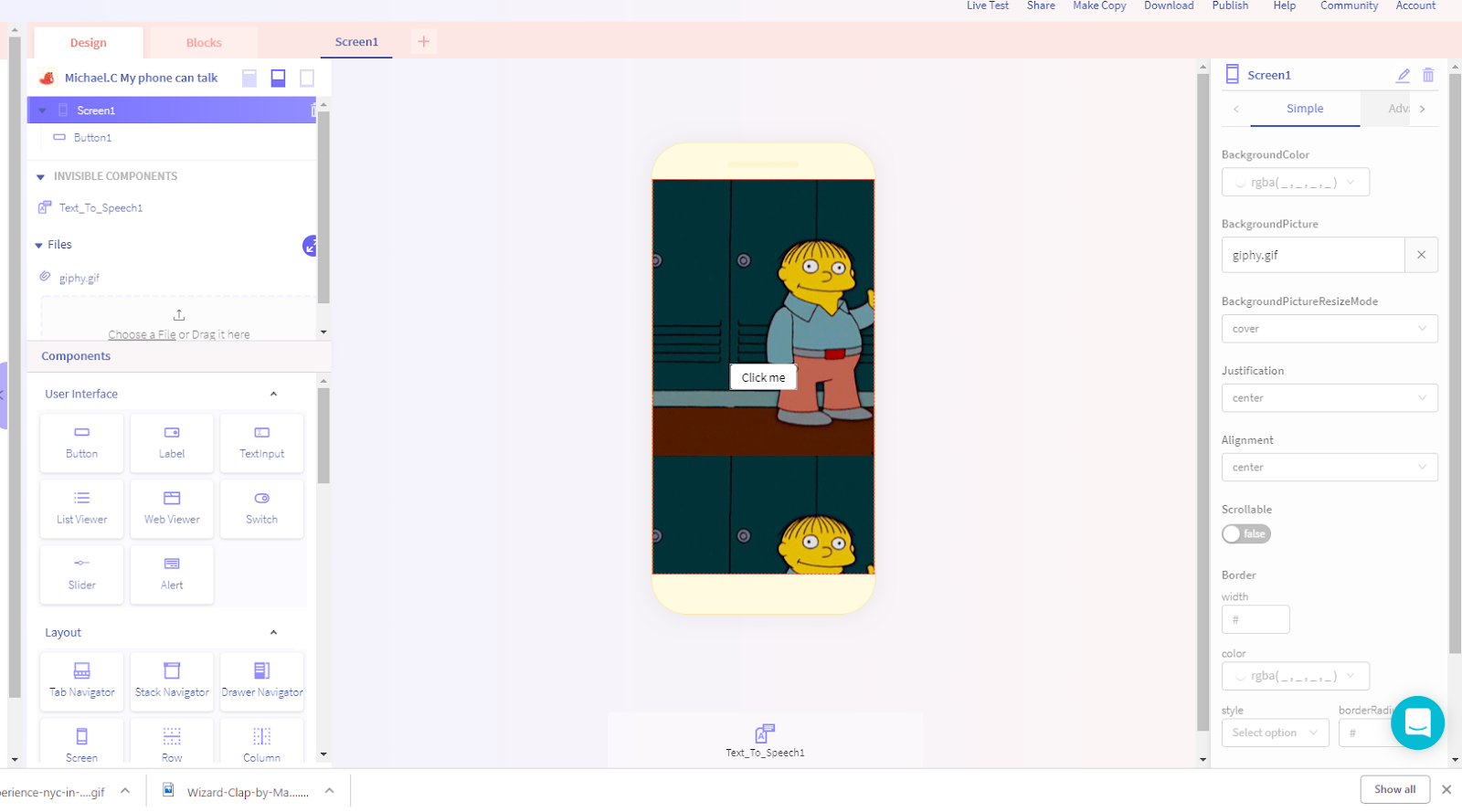Add a Stack Navigator layout
This screenshot has width=1462, height=812.
point(172,681)
